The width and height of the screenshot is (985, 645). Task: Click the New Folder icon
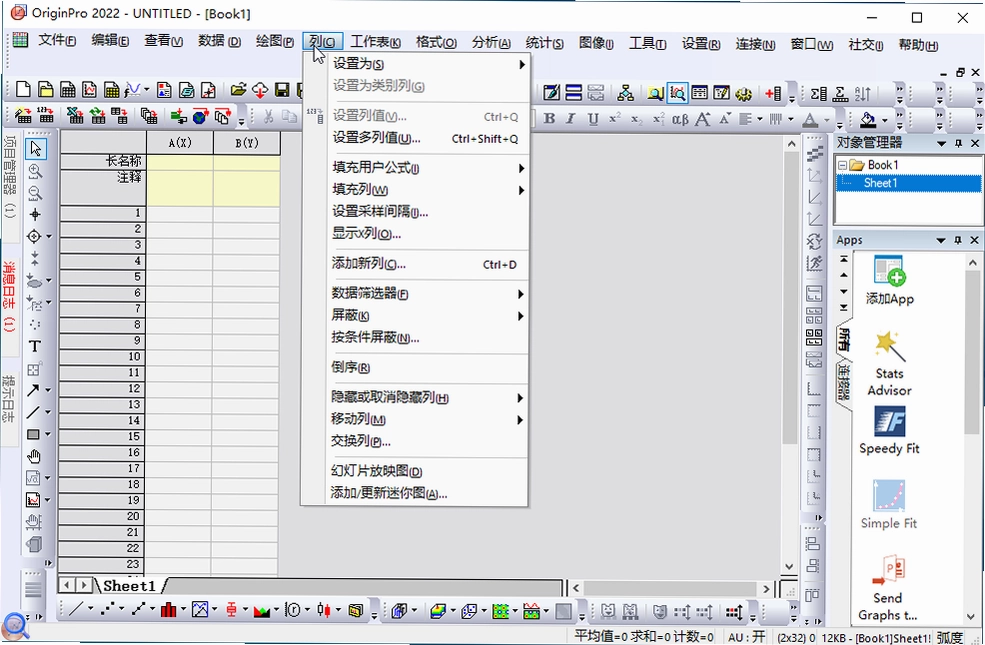coord(45,90)
